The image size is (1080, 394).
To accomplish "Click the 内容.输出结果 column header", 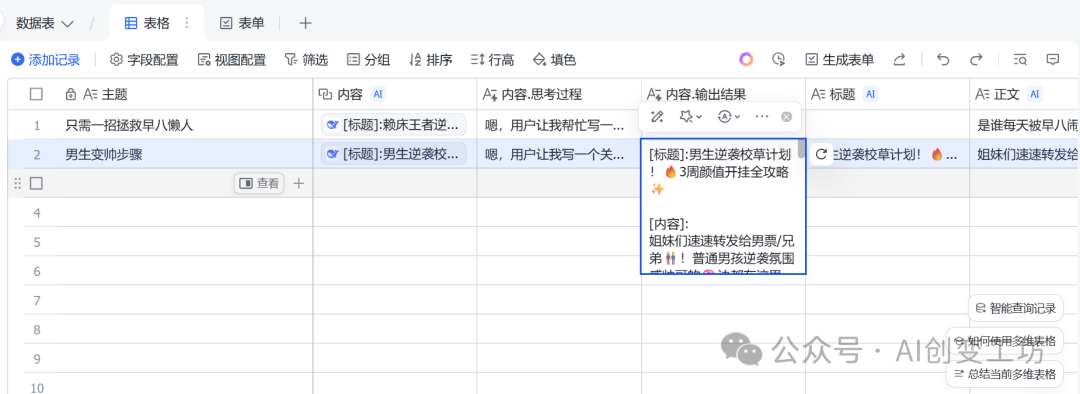I will pyautogui.click(x=723, y=94).
